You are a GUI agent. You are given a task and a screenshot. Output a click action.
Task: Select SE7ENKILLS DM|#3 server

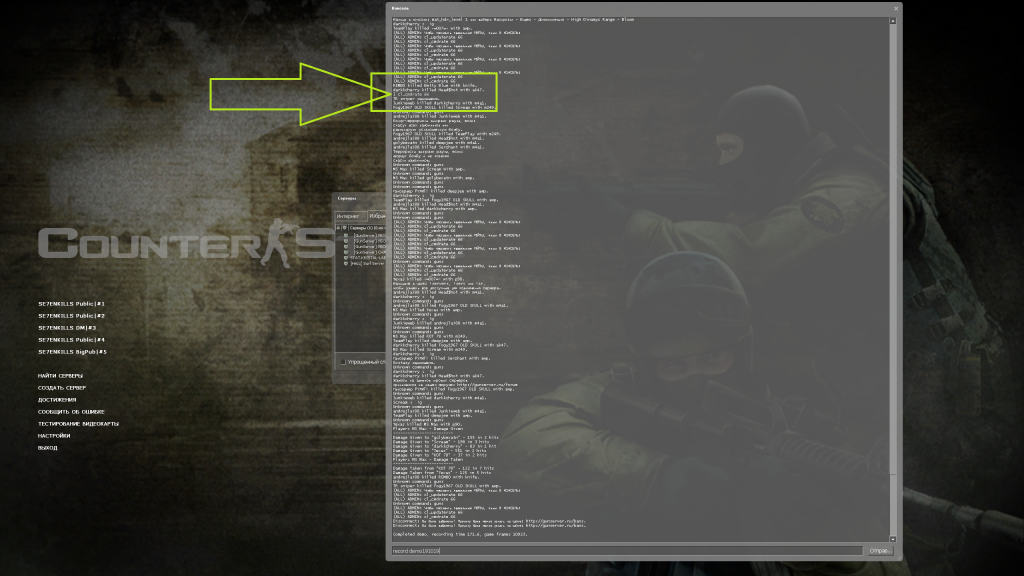tap(68, 328)
